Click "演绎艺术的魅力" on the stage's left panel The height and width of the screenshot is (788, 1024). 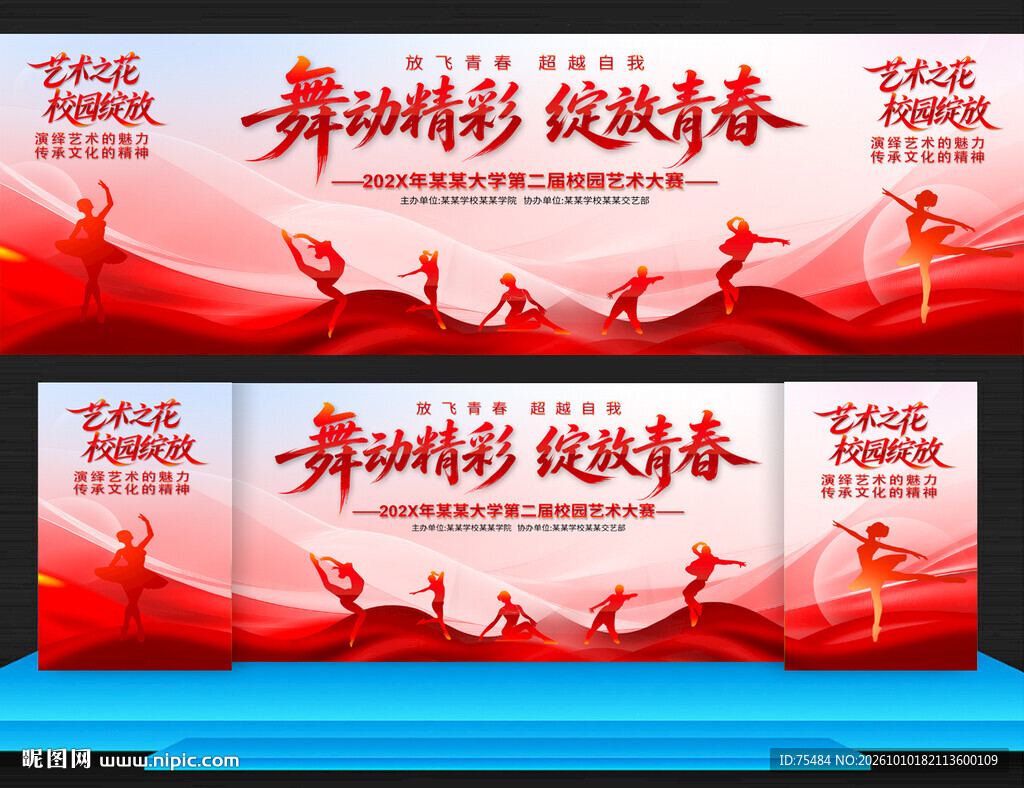131,477
